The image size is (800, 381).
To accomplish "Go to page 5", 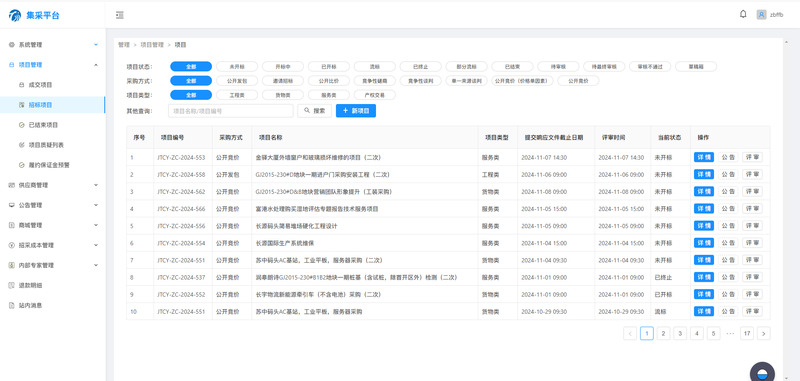I will pos(713,334).
